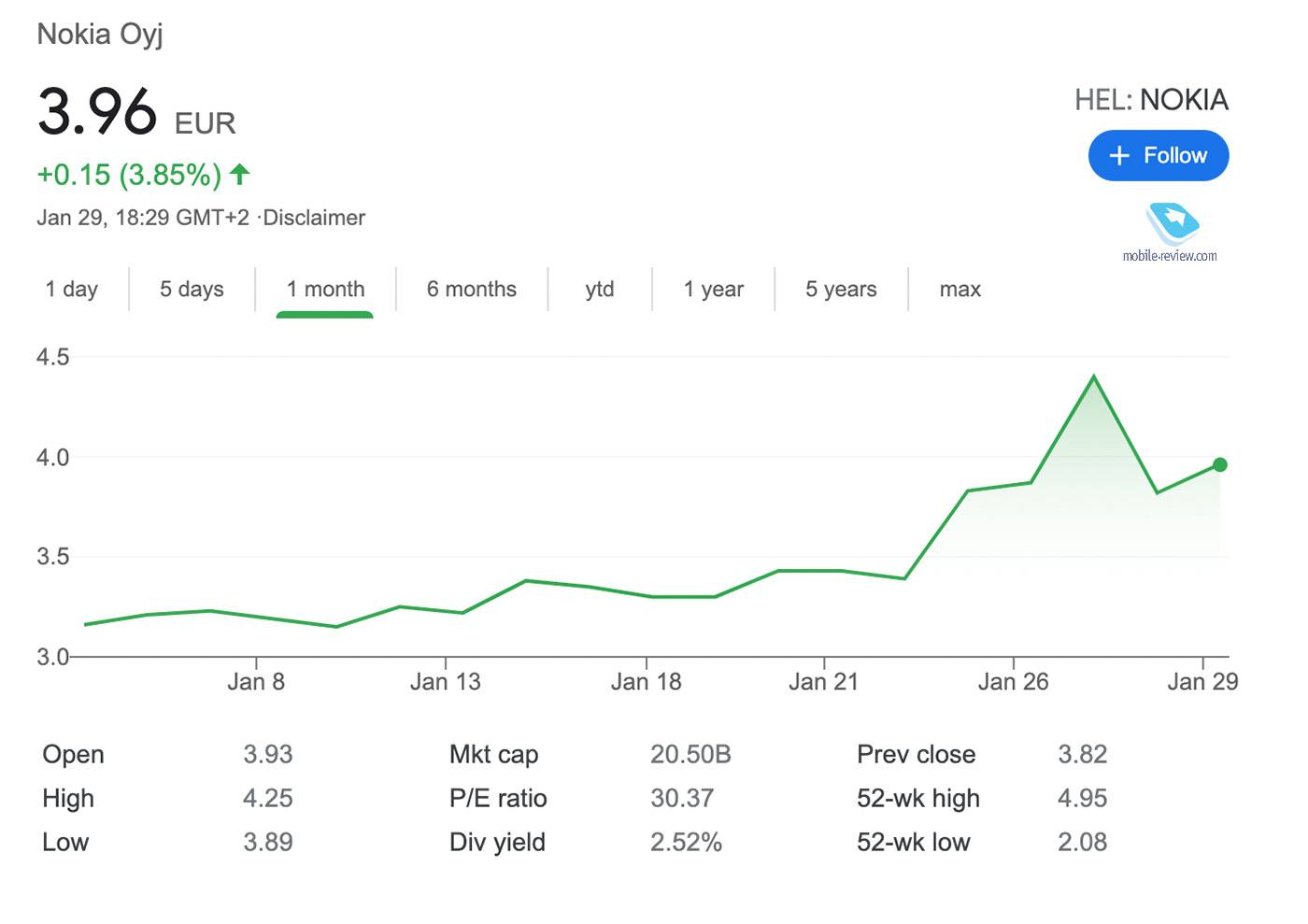Click the Follow button
This screenshot has width=1308, height=924.
click(x=1158, y=155)
